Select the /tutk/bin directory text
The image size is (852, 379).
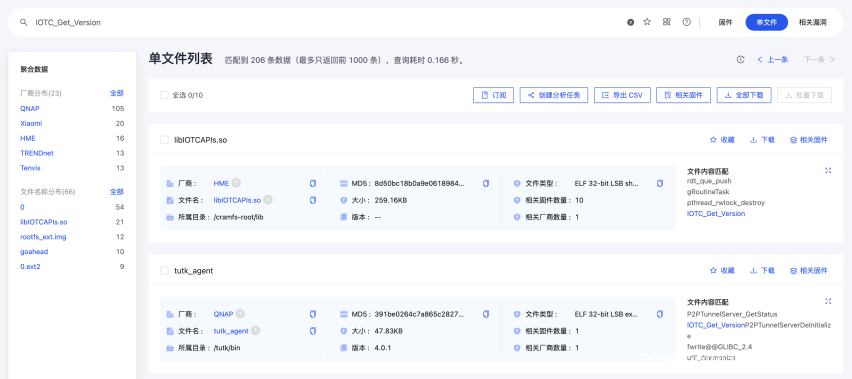[x=227, y=348]
